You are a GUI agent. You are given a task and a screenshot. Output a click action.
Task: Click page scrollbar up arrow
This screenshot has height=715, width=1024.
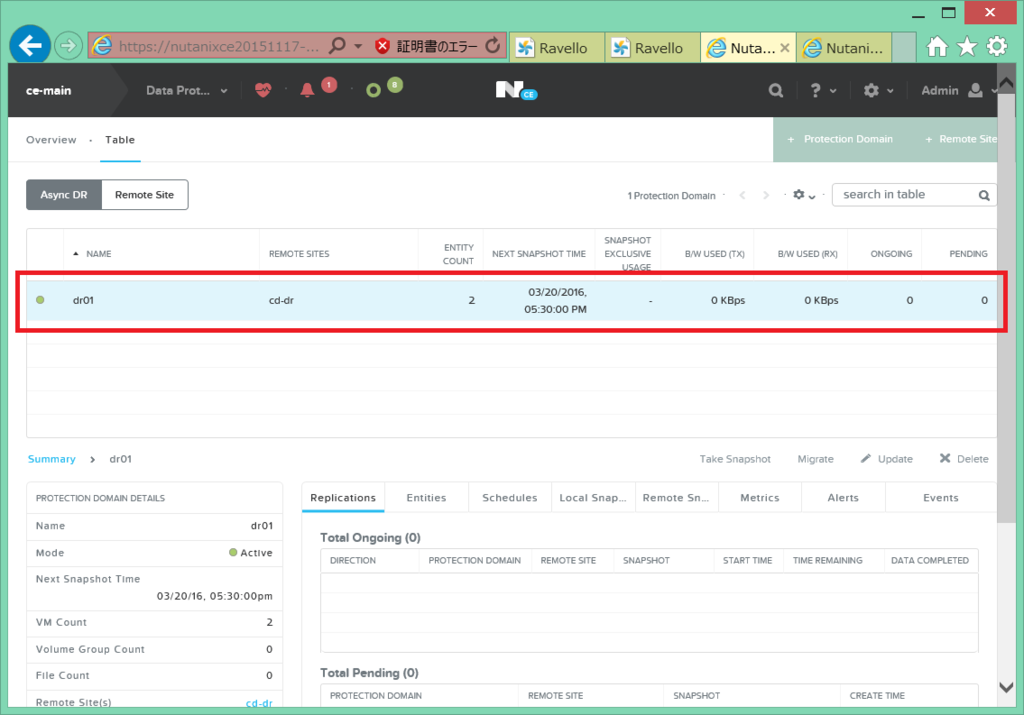pyautogui.click(x=1006, y=82)
